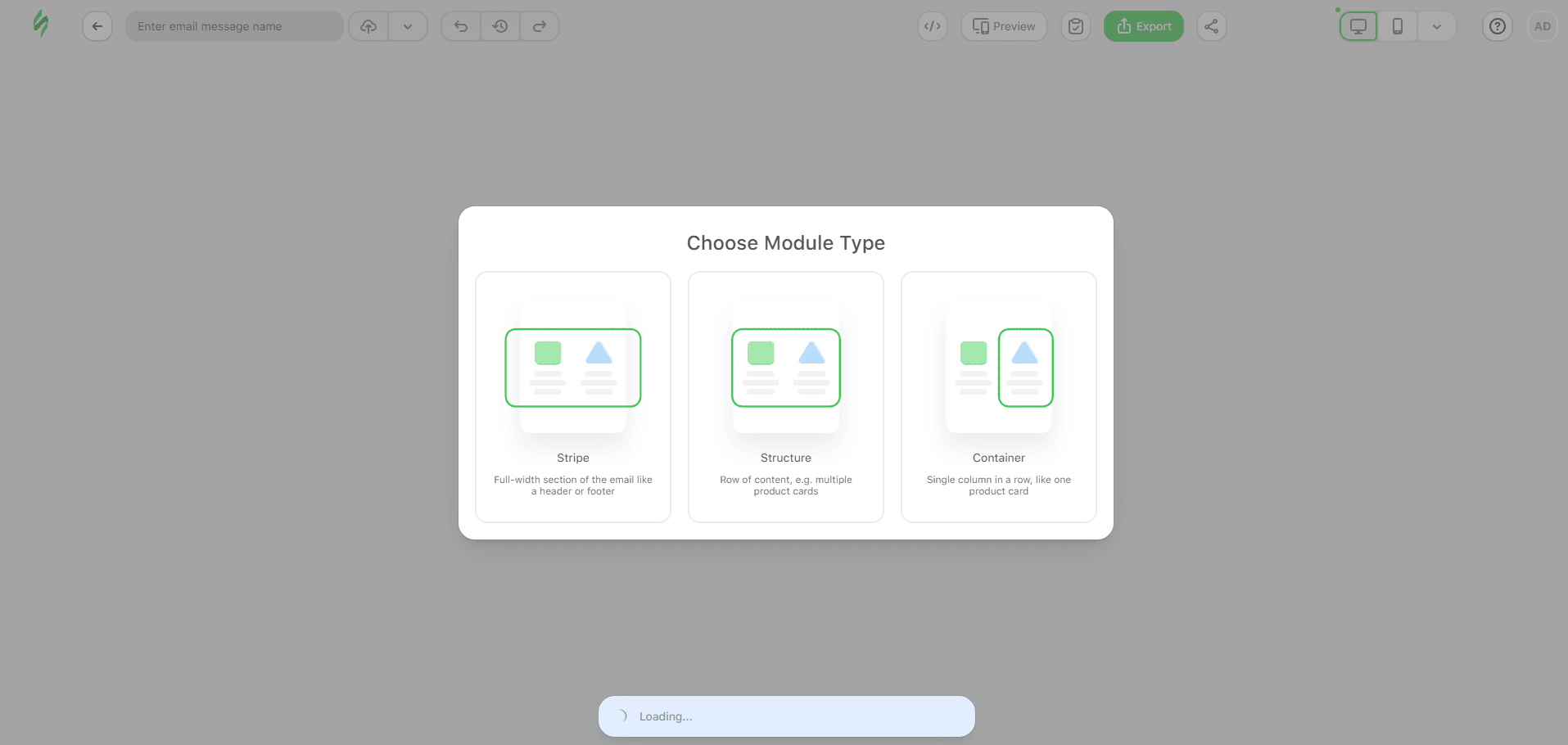The width and height of the screenshot is (1568, 745).
Task: Click the share icon
Action: (1212, 26)
